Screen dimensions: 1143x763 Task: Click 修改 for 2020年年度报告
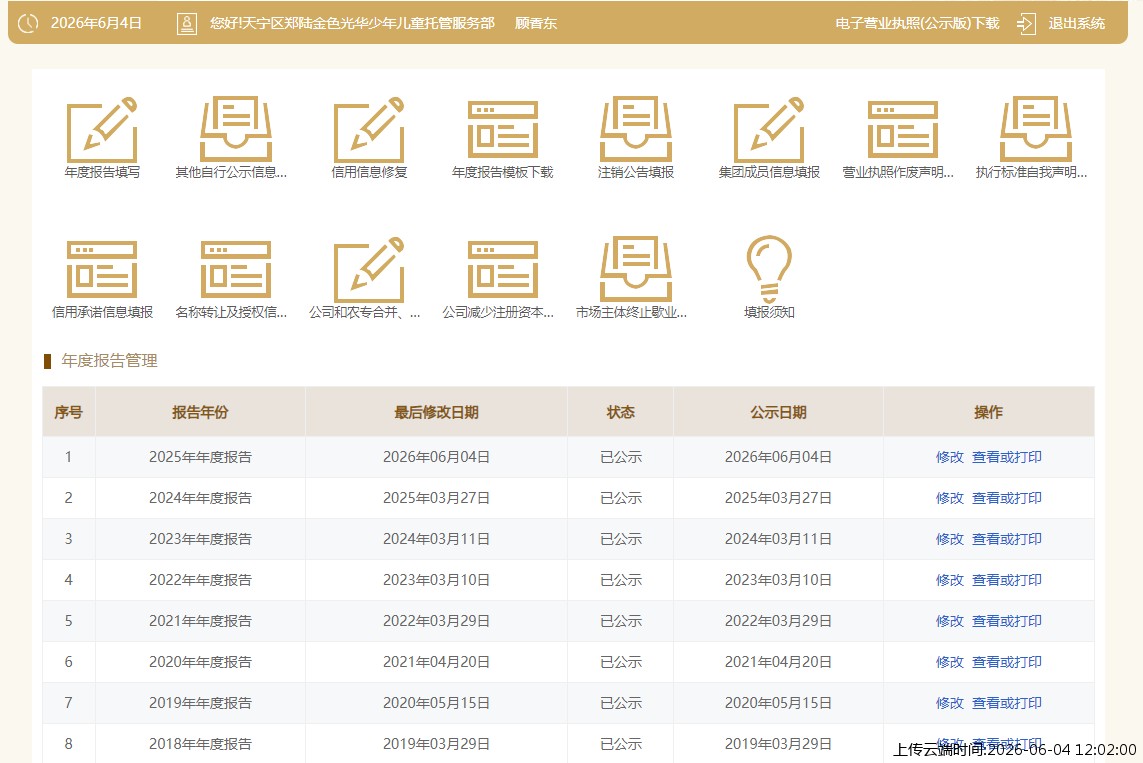point(950,662)
